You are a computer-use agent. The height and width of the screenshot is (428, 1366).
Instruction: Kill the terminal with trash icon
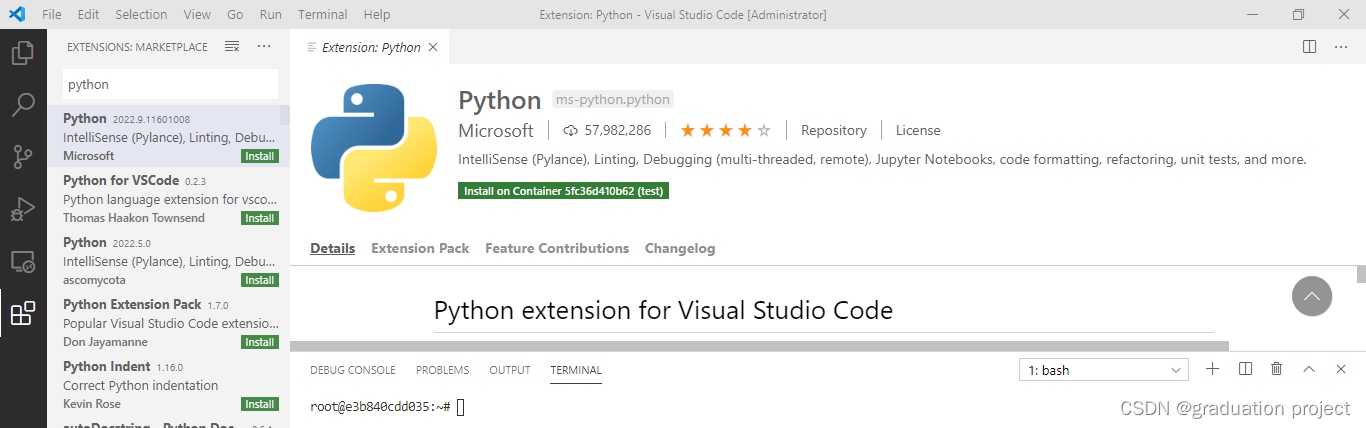(1276, 369)
